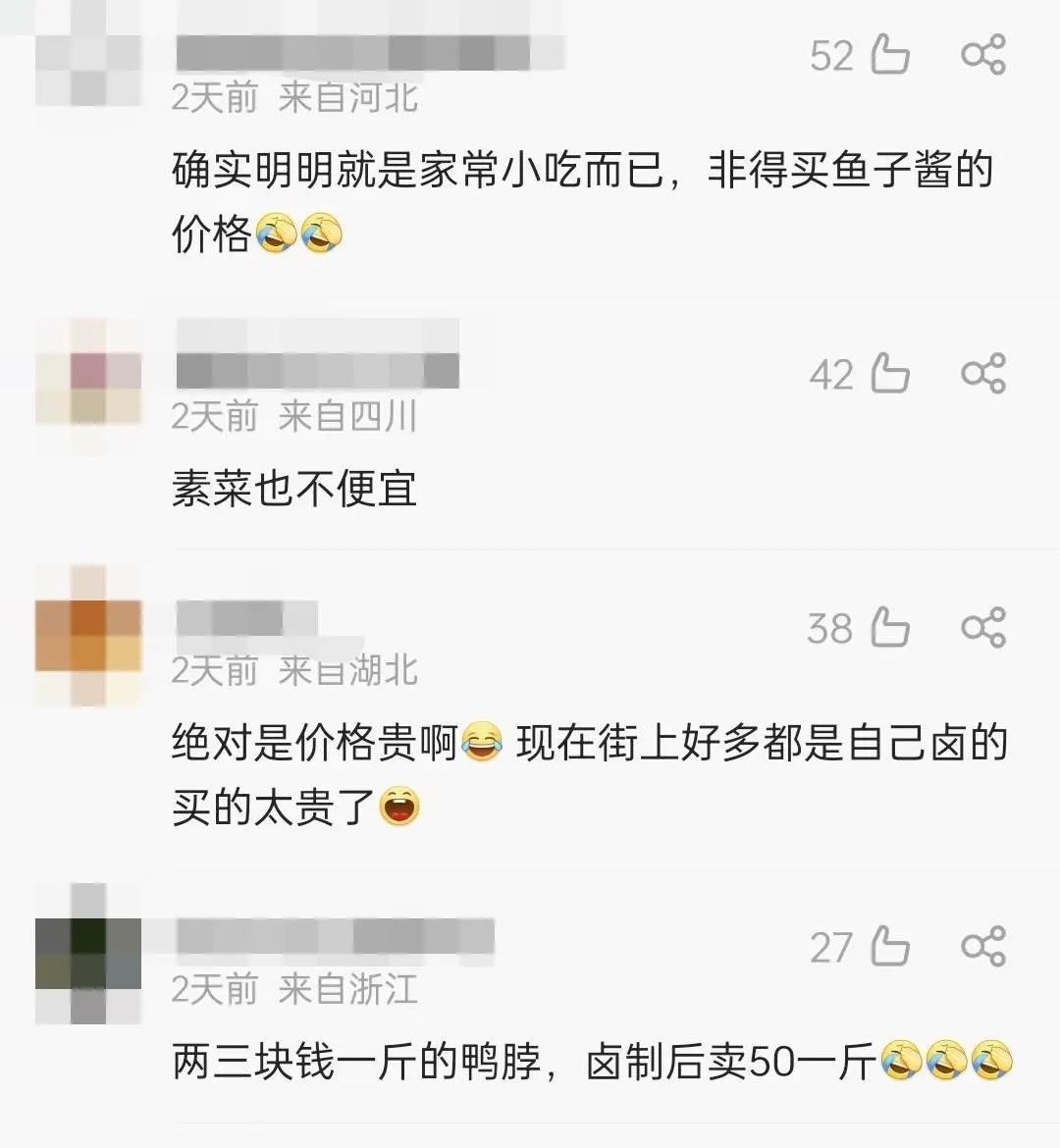Share the comment from 浙江
The width and height of the screenshot is (1060, 1148).
click(x=983, y=946)
